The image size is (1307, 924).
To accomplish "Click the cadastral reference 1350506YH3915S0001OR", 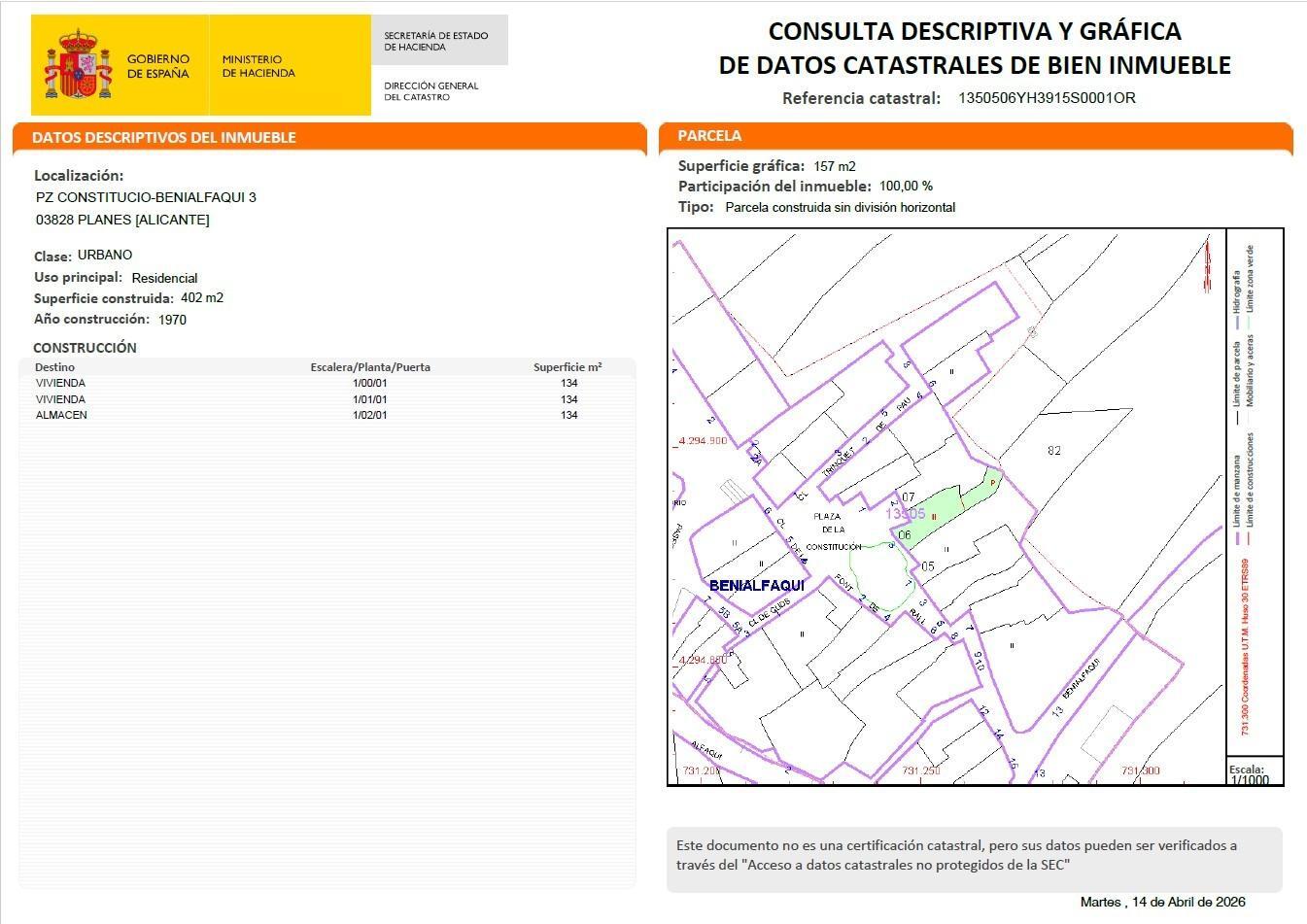I will 1047,97.
